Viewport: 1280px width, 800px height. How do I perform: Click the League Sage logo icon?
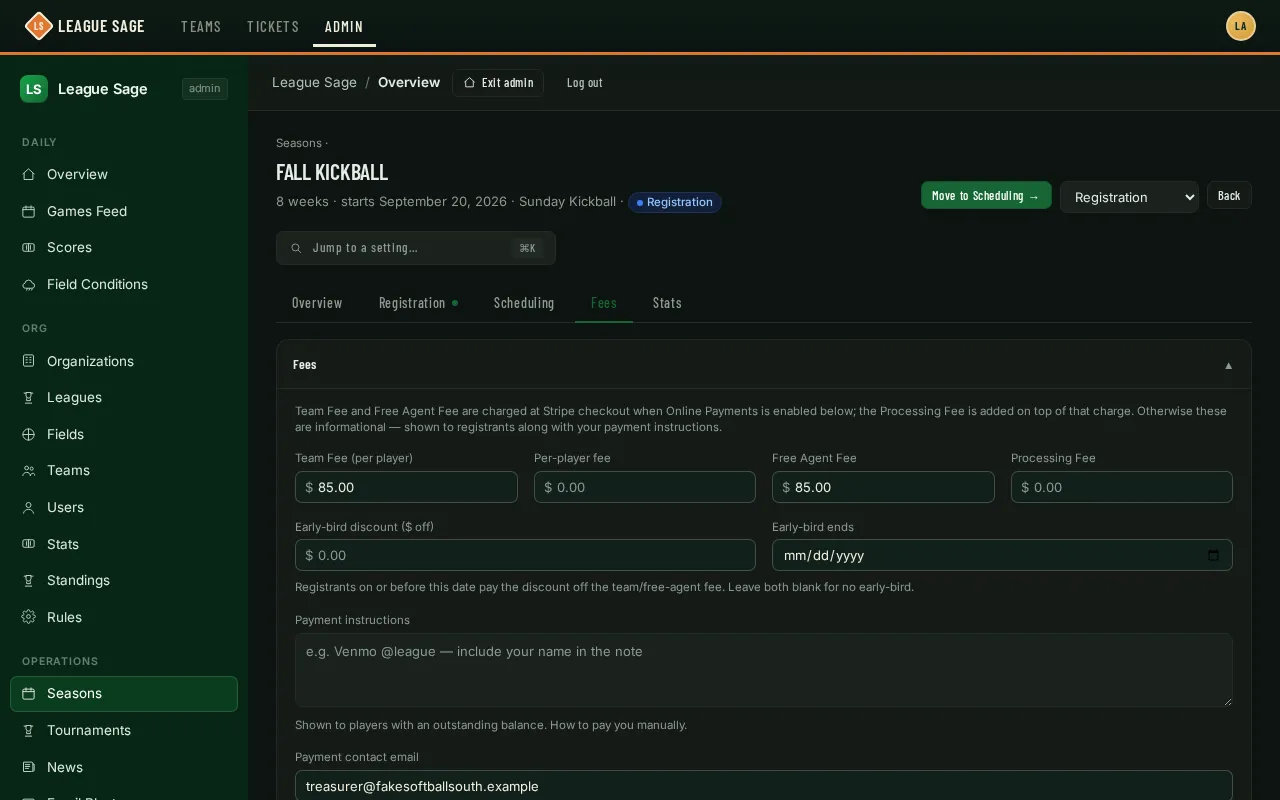pyautogui.click(x=38, y=26)
